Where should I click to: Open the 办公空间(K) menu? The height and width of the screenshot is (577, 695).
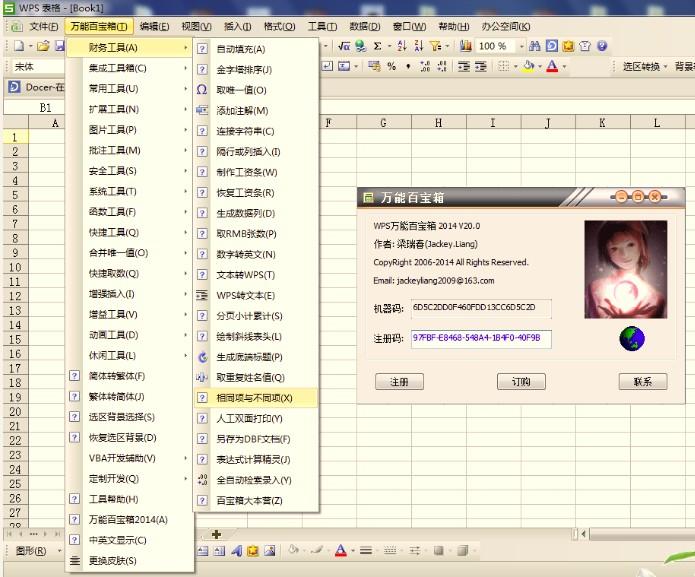(506, 27)
